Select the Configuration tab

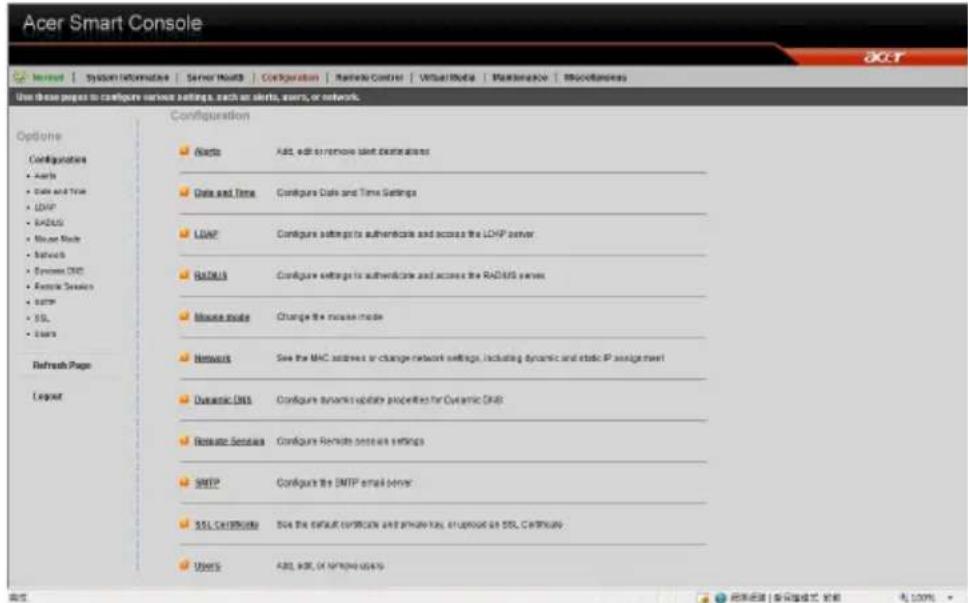coord(290,78)
